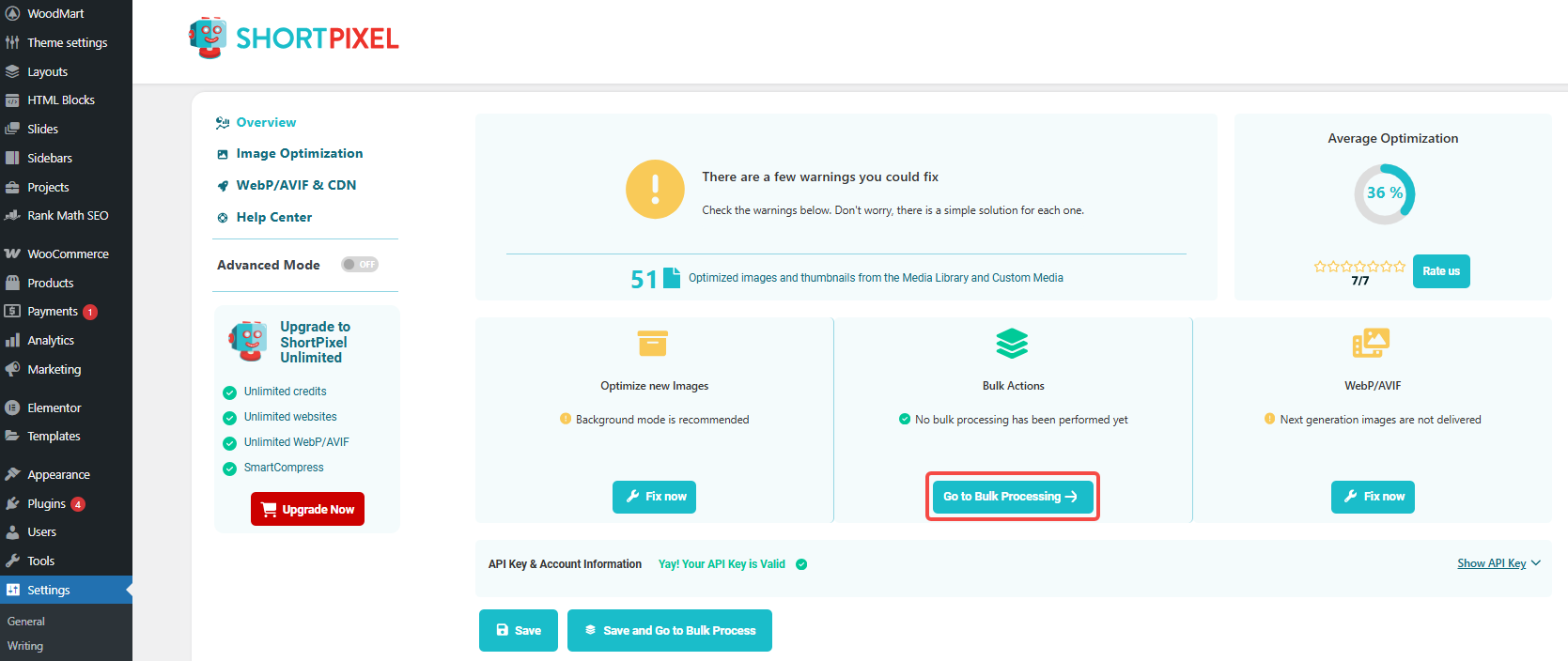Click the rating stars row

1359,267
